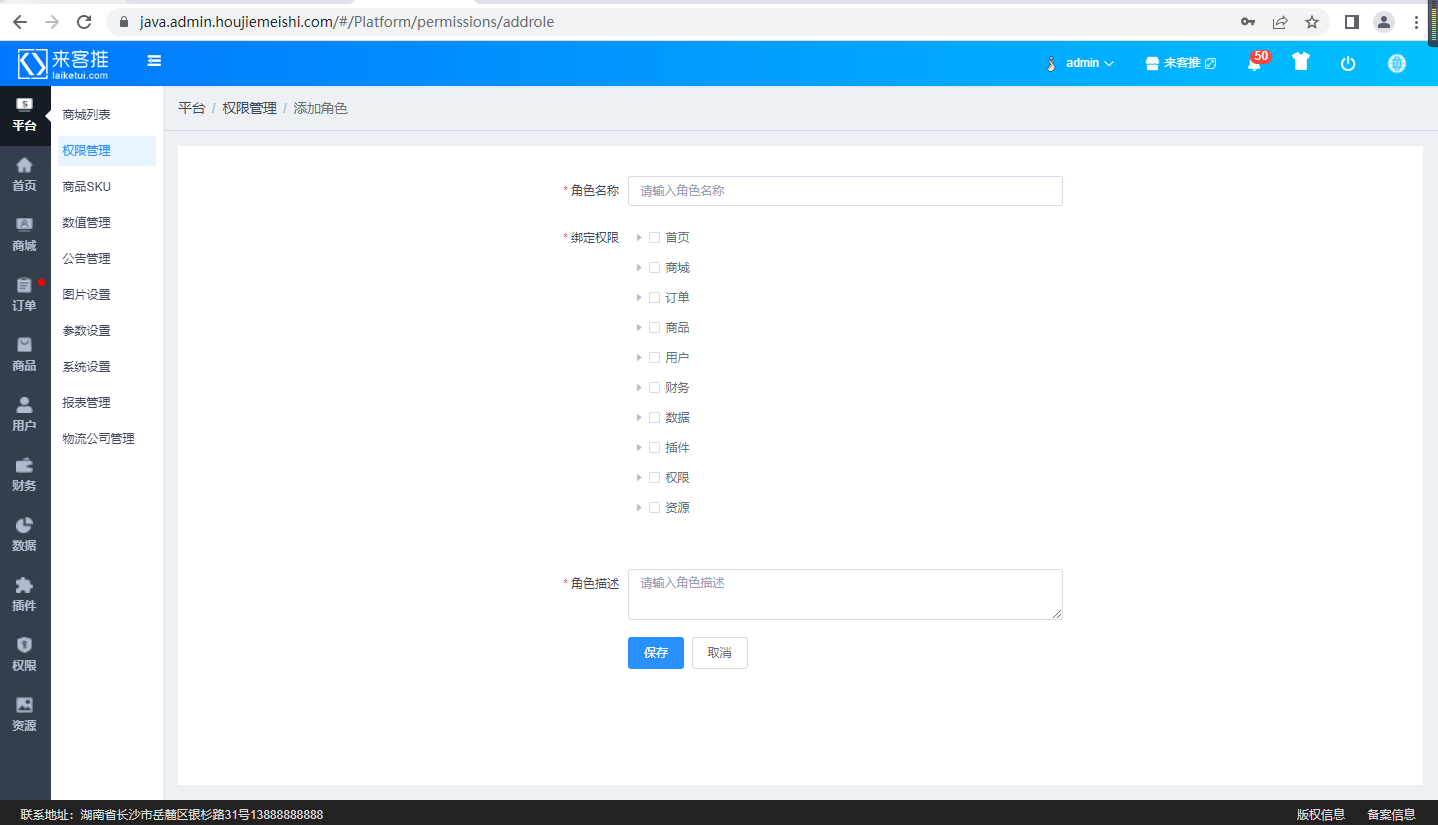Image resolution: width=1438 pixels, height=825 pixels.
Task: Expand the 资源 permission tree node
Action: click(639, 507)
